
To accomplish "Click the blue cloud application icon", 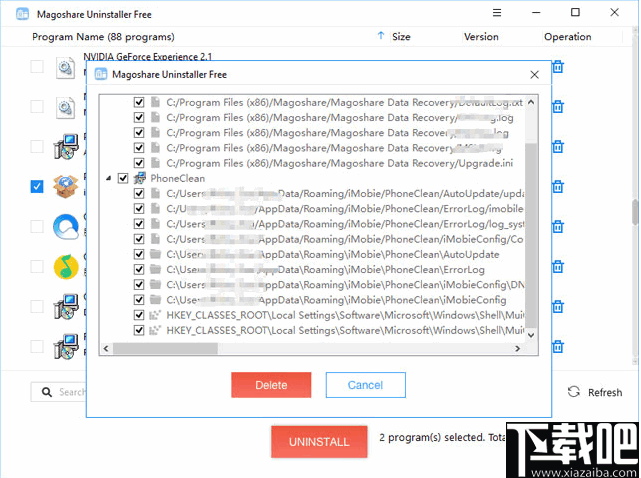I will [66, 227].
